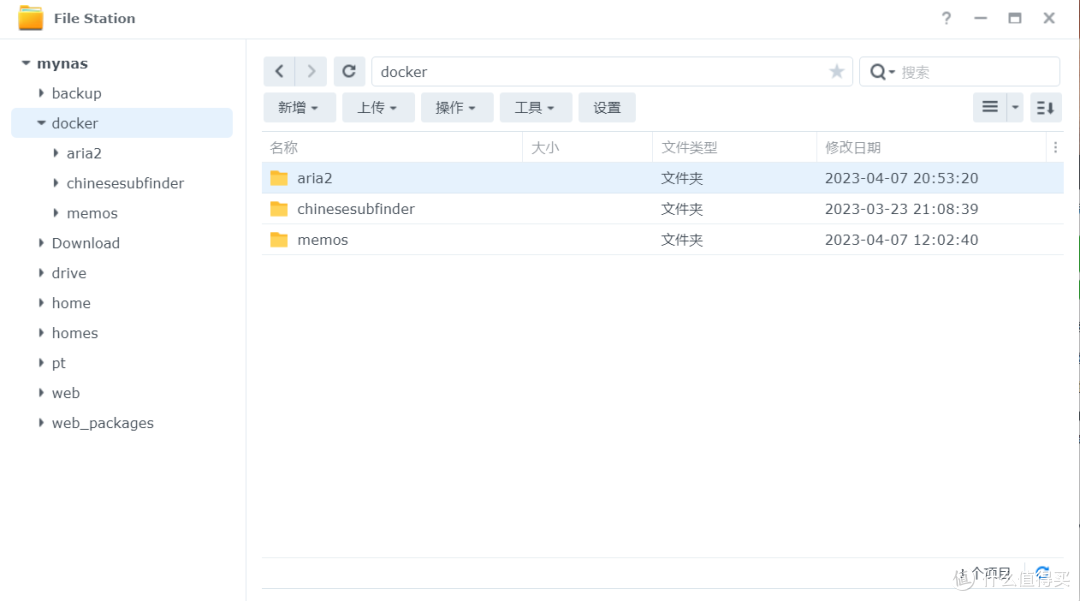Viewport: 1080px width, 601px height.
Task: Open the search magnifier icon
Action: [x=878, y=71]
